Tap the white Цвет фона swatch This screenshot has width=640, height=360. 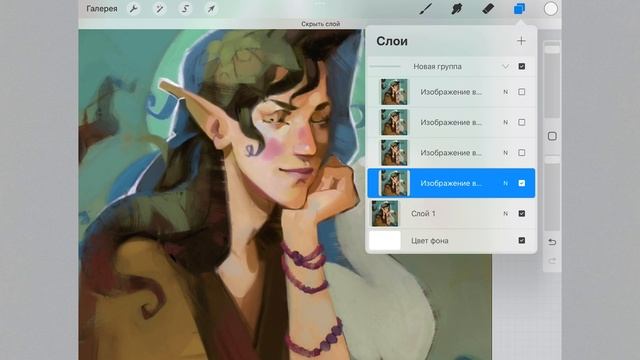384,240
